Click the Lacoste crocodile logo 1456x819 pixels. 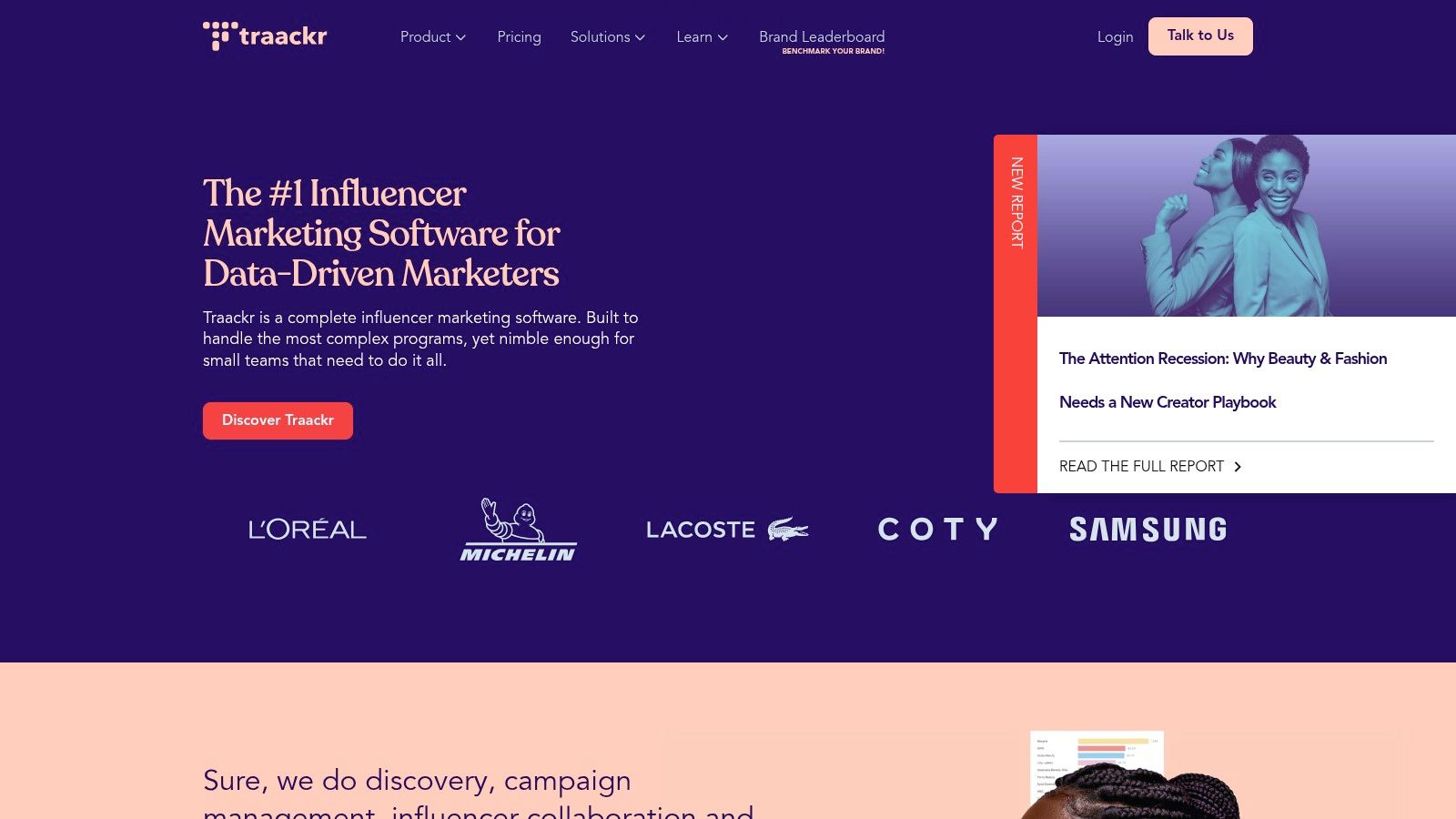click(x=788, y=530)
